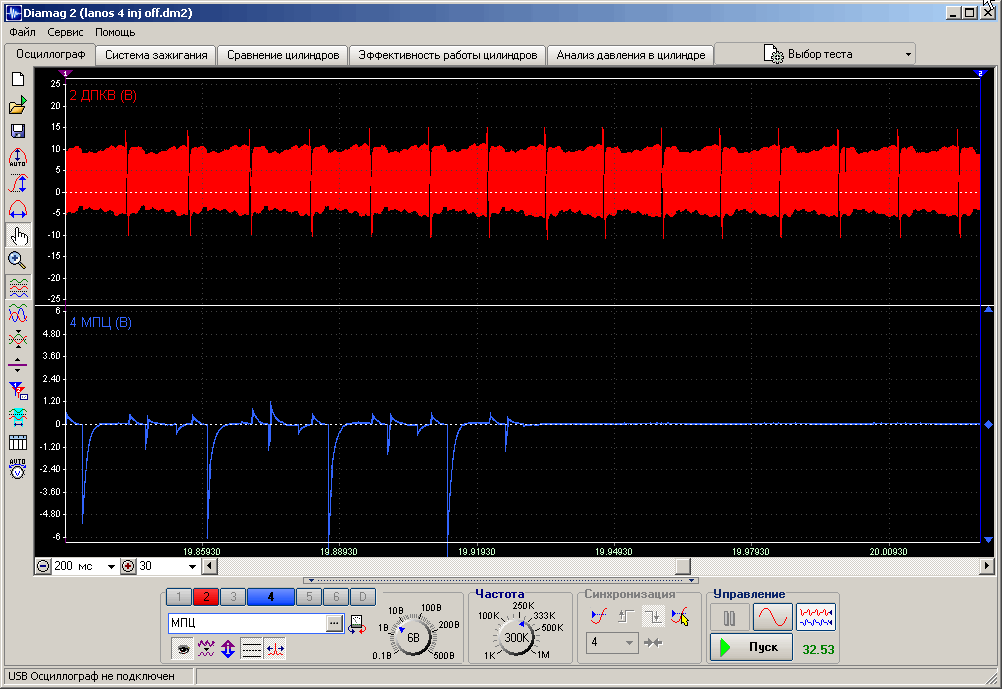
Task: Toggle the horizontal lines icon under МПЦ
Action: coord(251,649)
